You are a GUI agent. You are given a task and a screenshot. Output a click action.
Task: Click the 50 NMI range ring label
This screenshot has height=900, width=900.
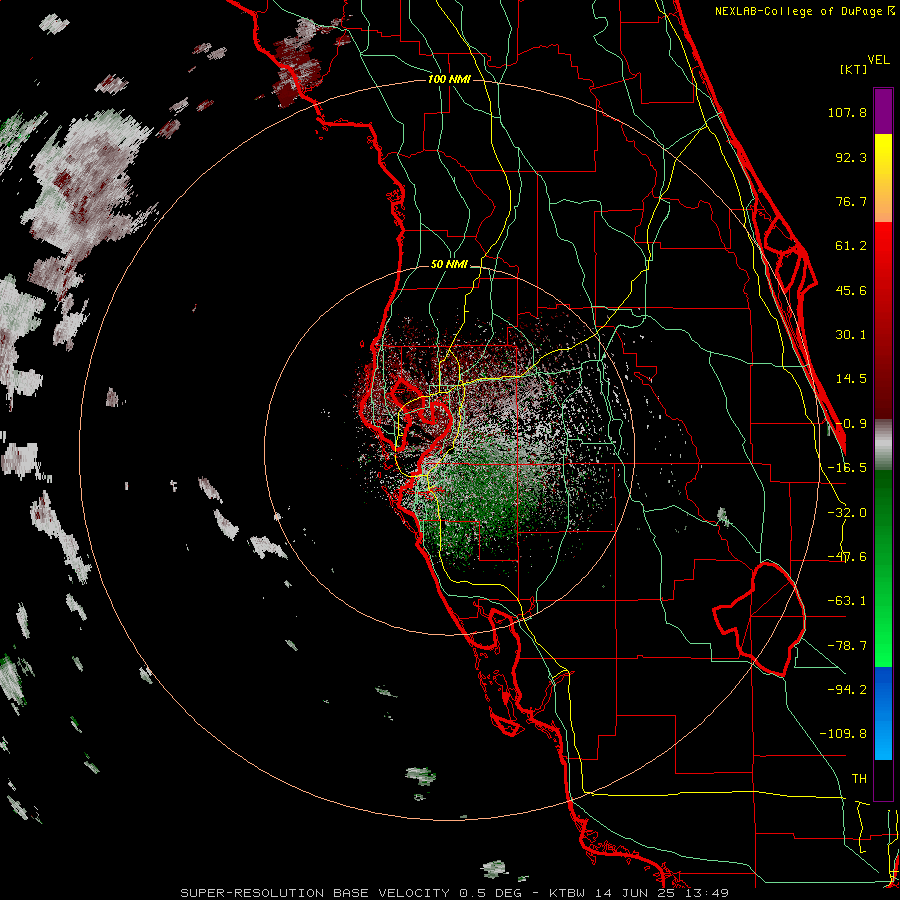(x=449, y=265)
